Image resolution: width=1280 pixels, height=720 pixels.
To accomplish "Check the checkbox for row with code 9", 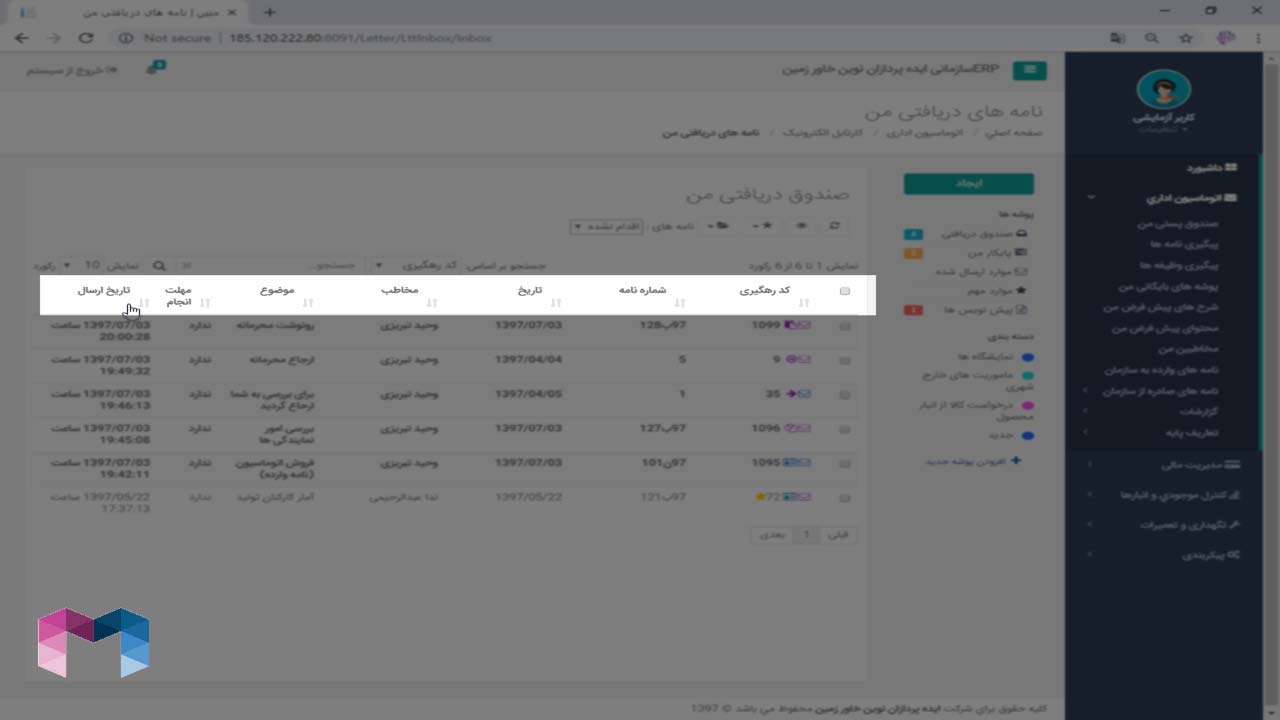I will point(845,360).
